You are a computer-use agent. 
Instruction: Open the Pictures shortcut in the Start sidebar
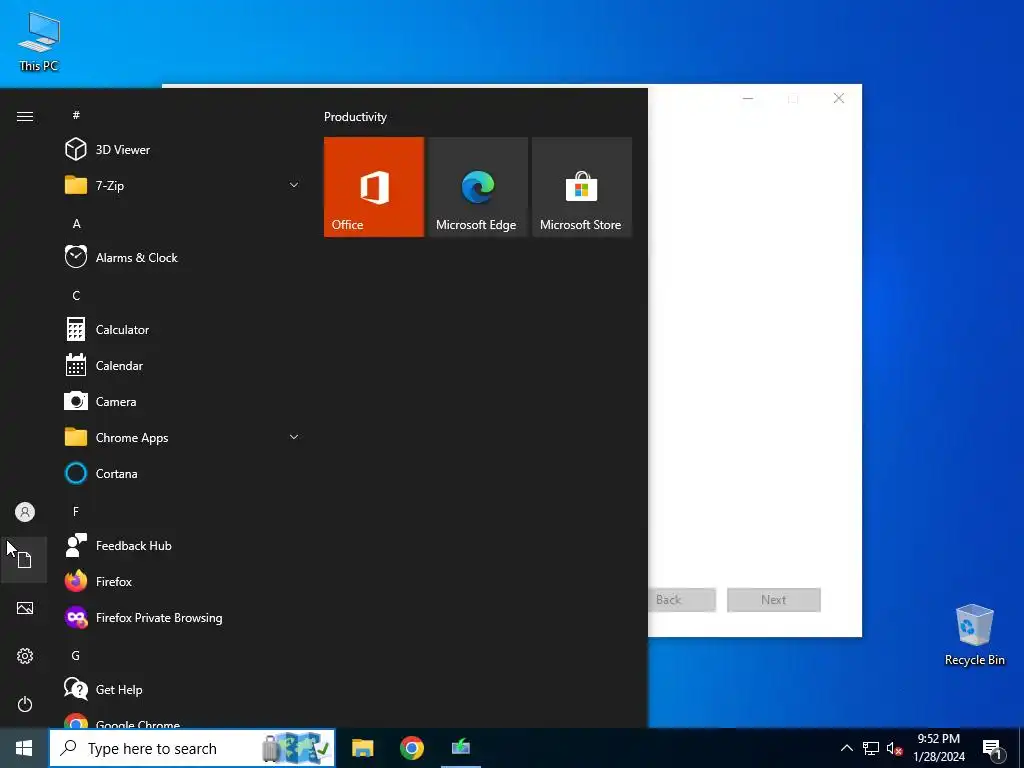tap(25, 608)
